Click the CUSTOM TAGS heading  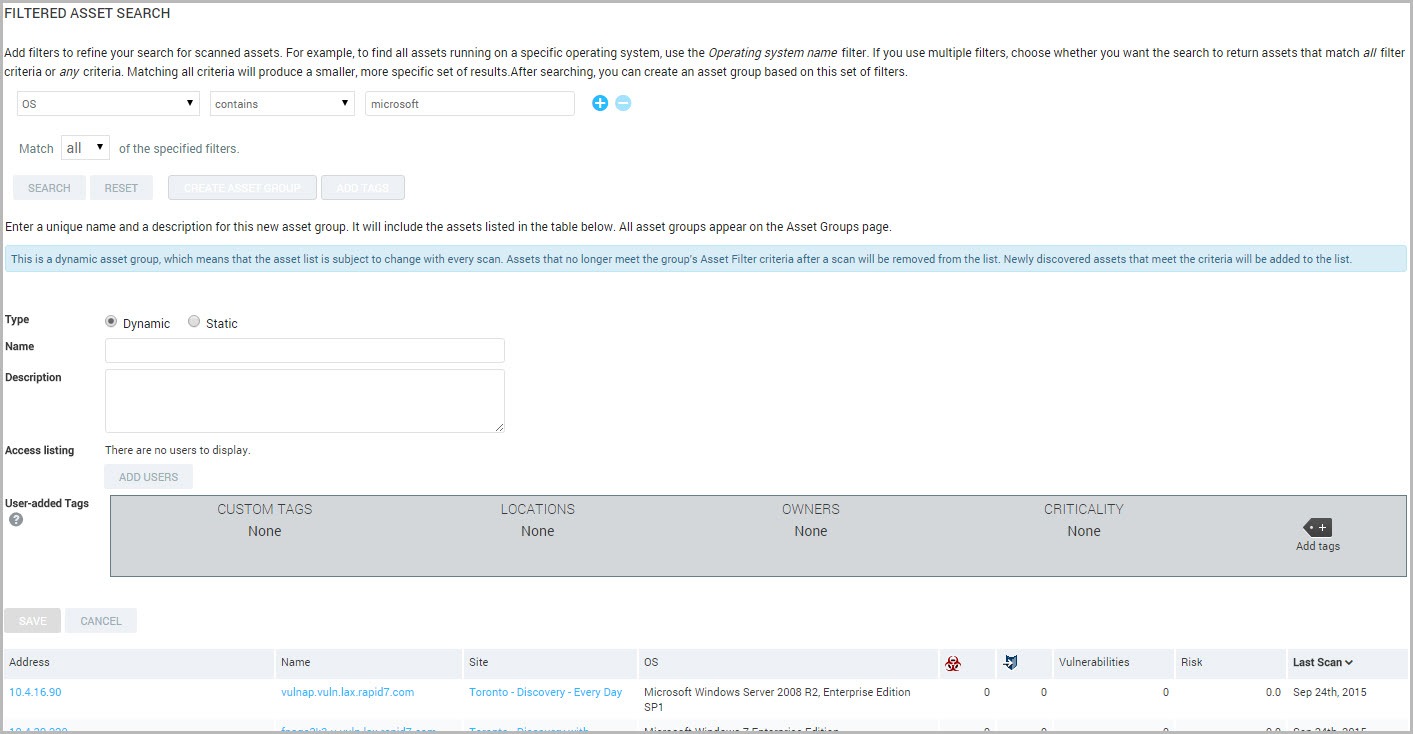tap(265, 509)
